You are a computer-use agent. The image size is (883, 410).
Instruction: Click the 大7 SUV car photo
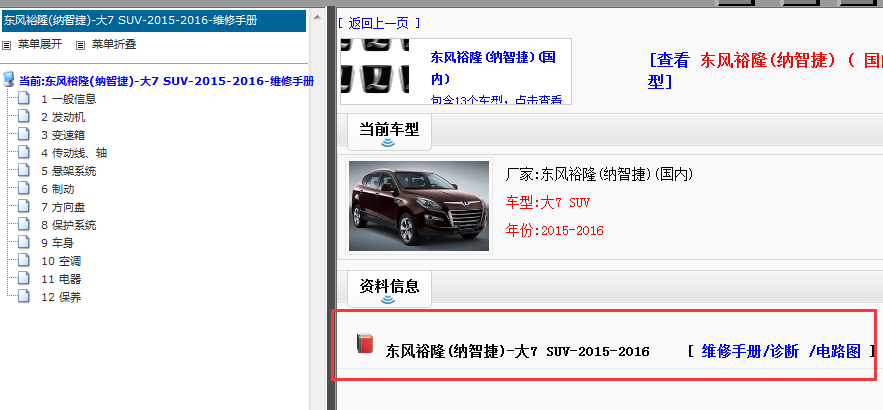[419, 206]
